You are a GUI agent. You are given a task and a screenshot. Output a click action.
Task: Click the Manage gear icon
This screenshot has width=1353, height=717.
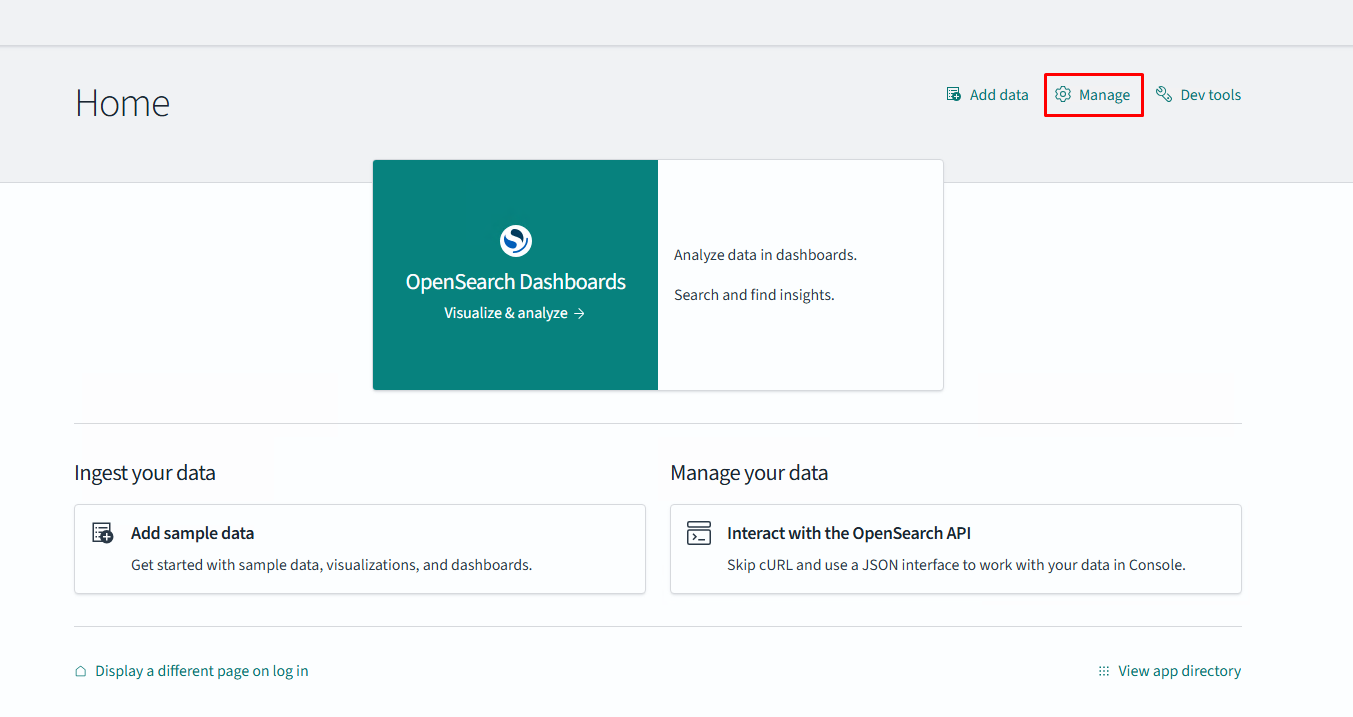tap(1063, 94)
